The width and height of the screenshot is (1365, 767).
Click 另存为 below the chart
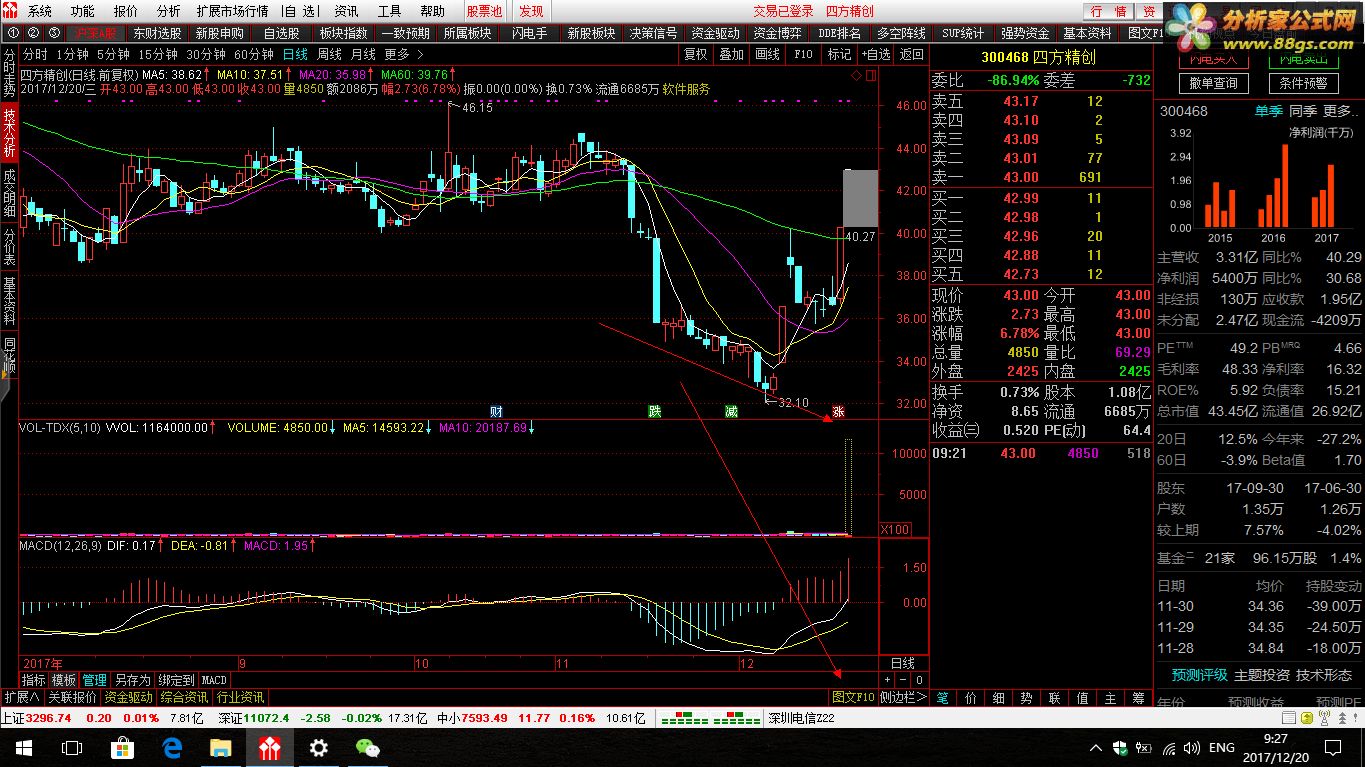coord(132,680)
